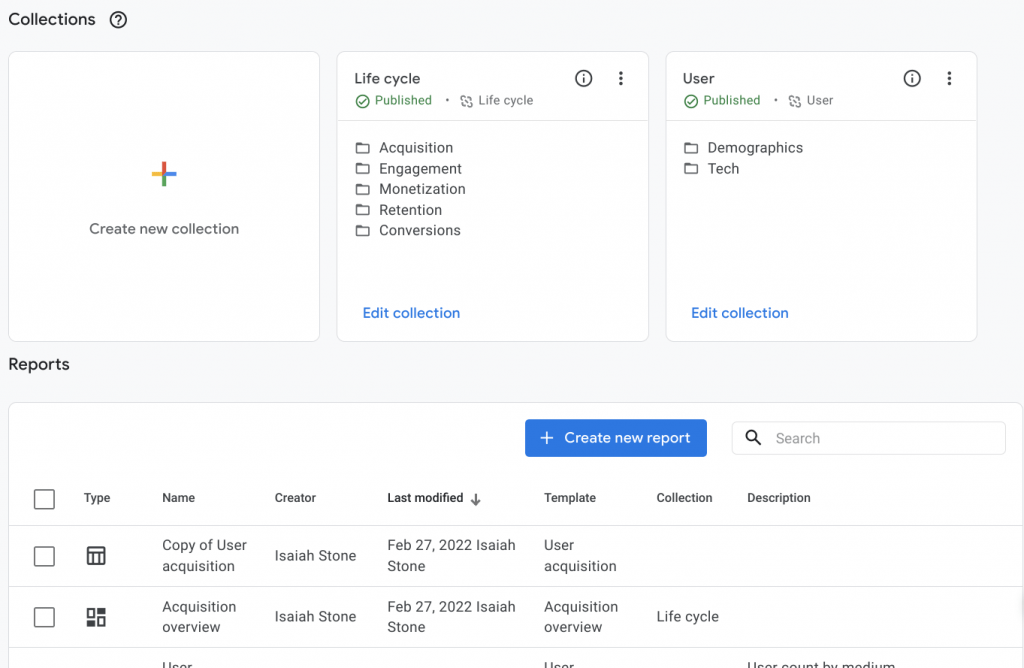1024x668 pixels.
Task: Check the select-all checkbox in the Reports header
Action: coord(44,499)
